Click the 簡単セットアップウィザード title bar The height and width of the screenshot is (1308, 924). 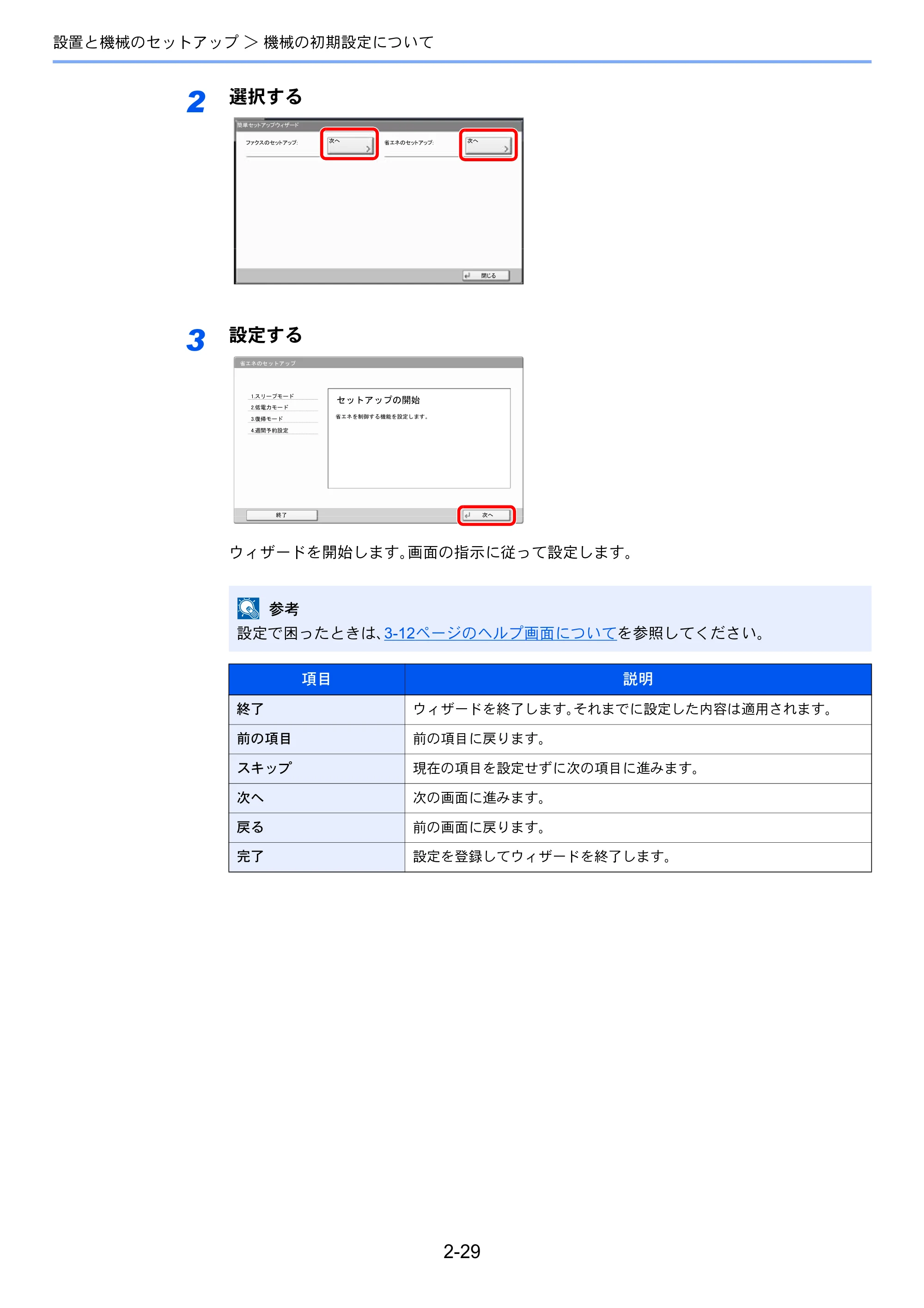coord(378,125)
